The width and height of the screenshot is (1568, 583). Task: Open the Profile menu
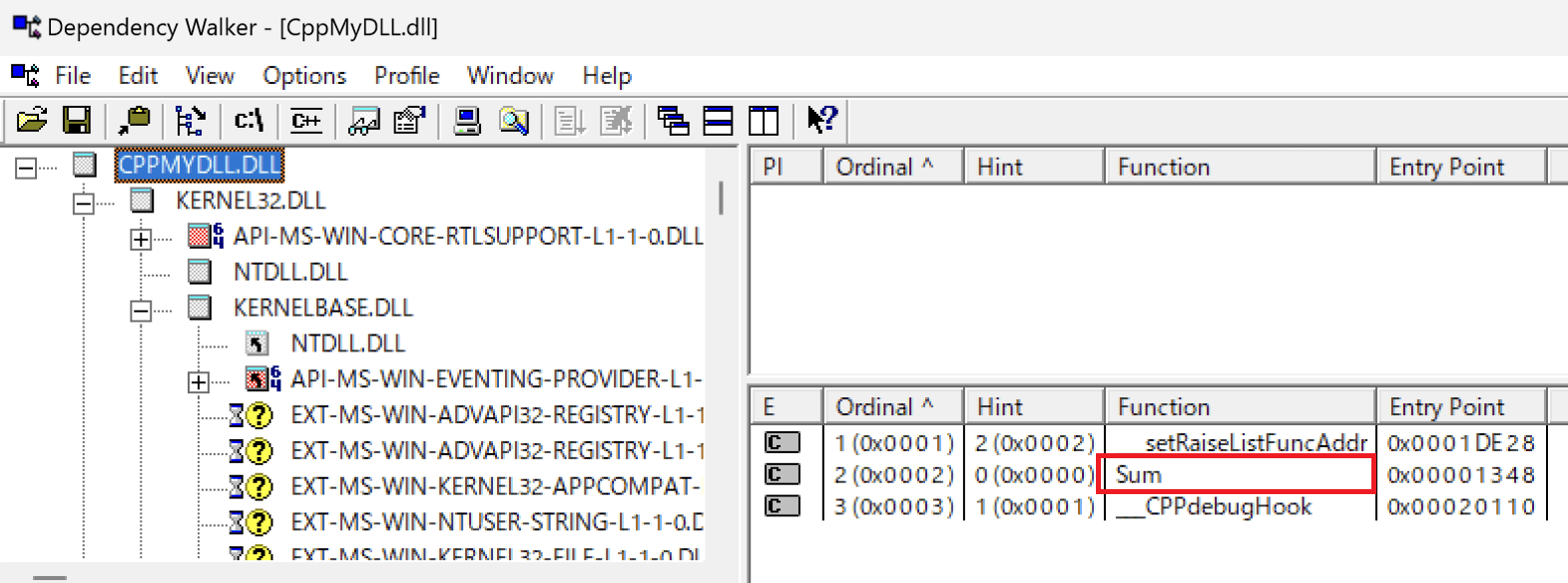(x=407, y=76)
